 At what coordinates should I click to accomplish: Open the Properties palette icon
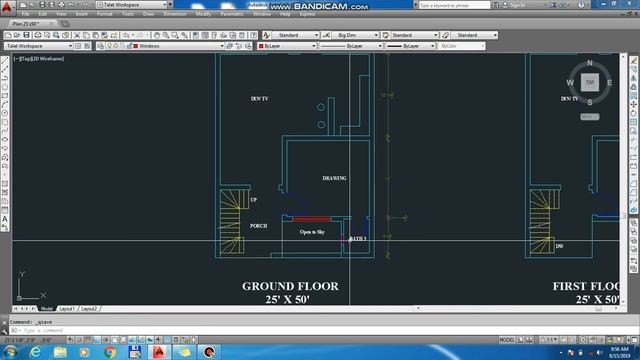click(196, 36)
